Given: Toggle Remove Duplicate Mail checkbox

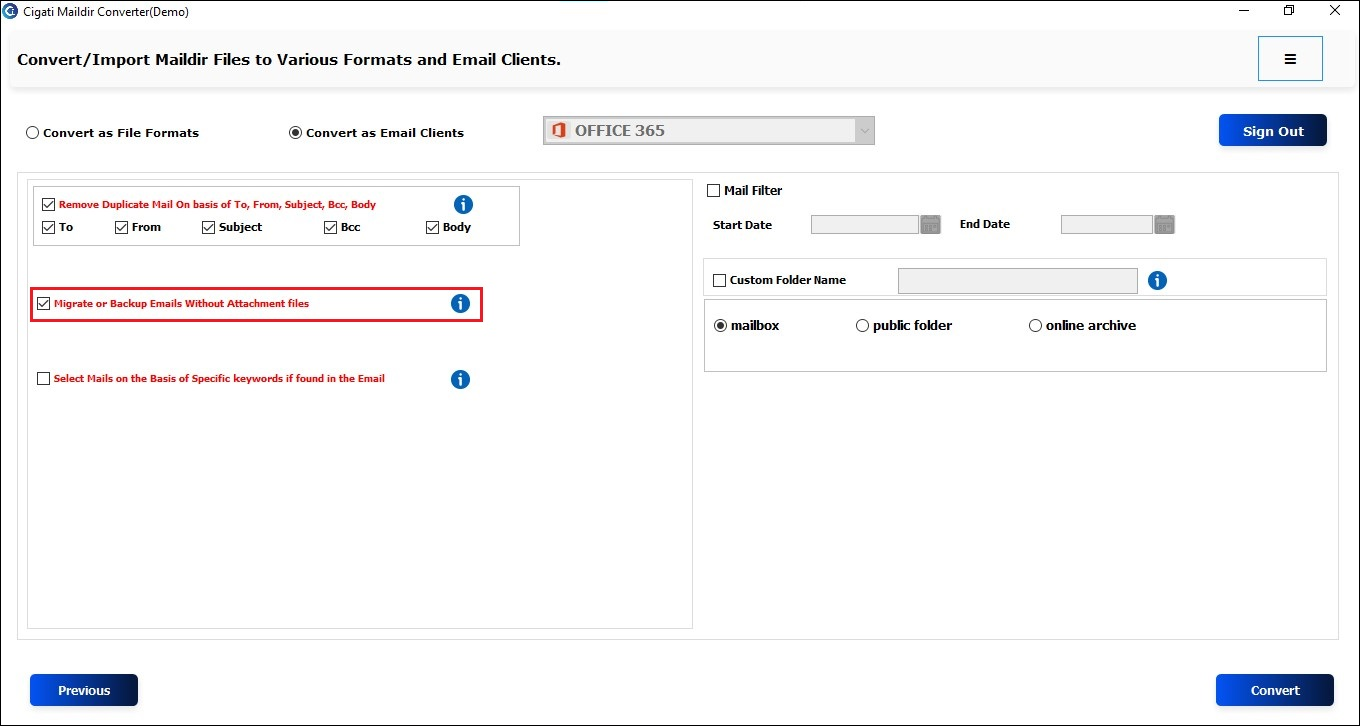Looking at the screenshot, I should (48, 204).
